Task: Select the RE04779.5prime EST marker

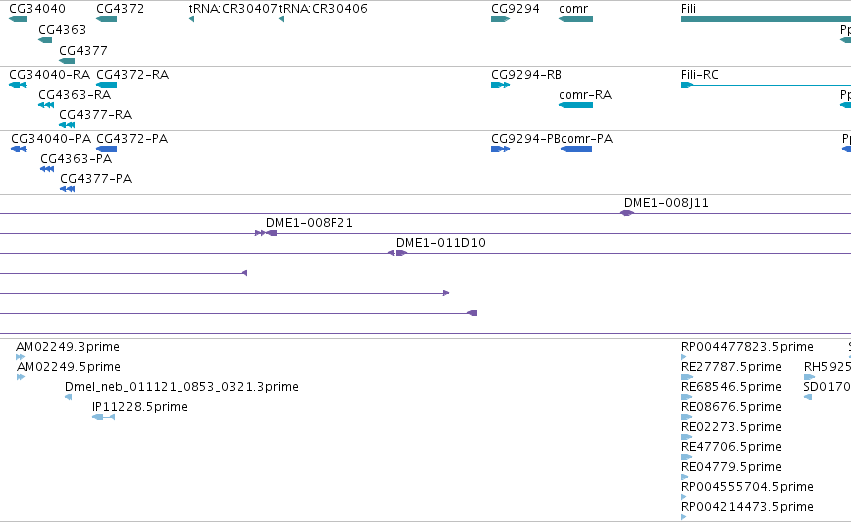Action: 684,477
